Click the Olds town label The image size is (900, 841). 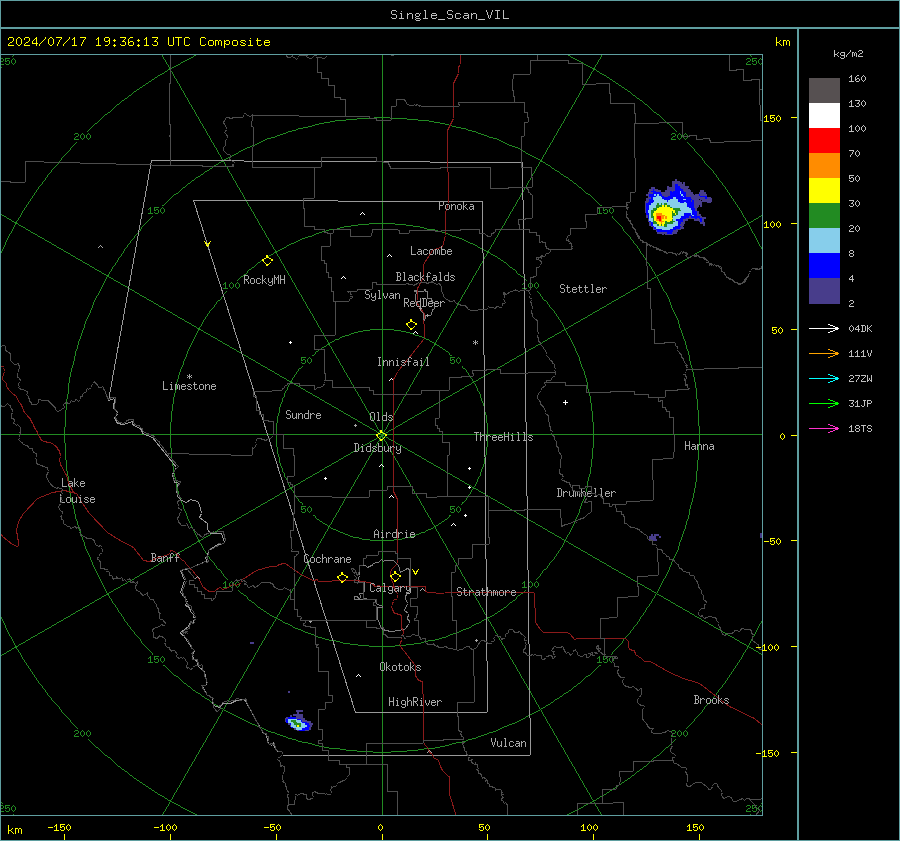click(x=381, y=417)
